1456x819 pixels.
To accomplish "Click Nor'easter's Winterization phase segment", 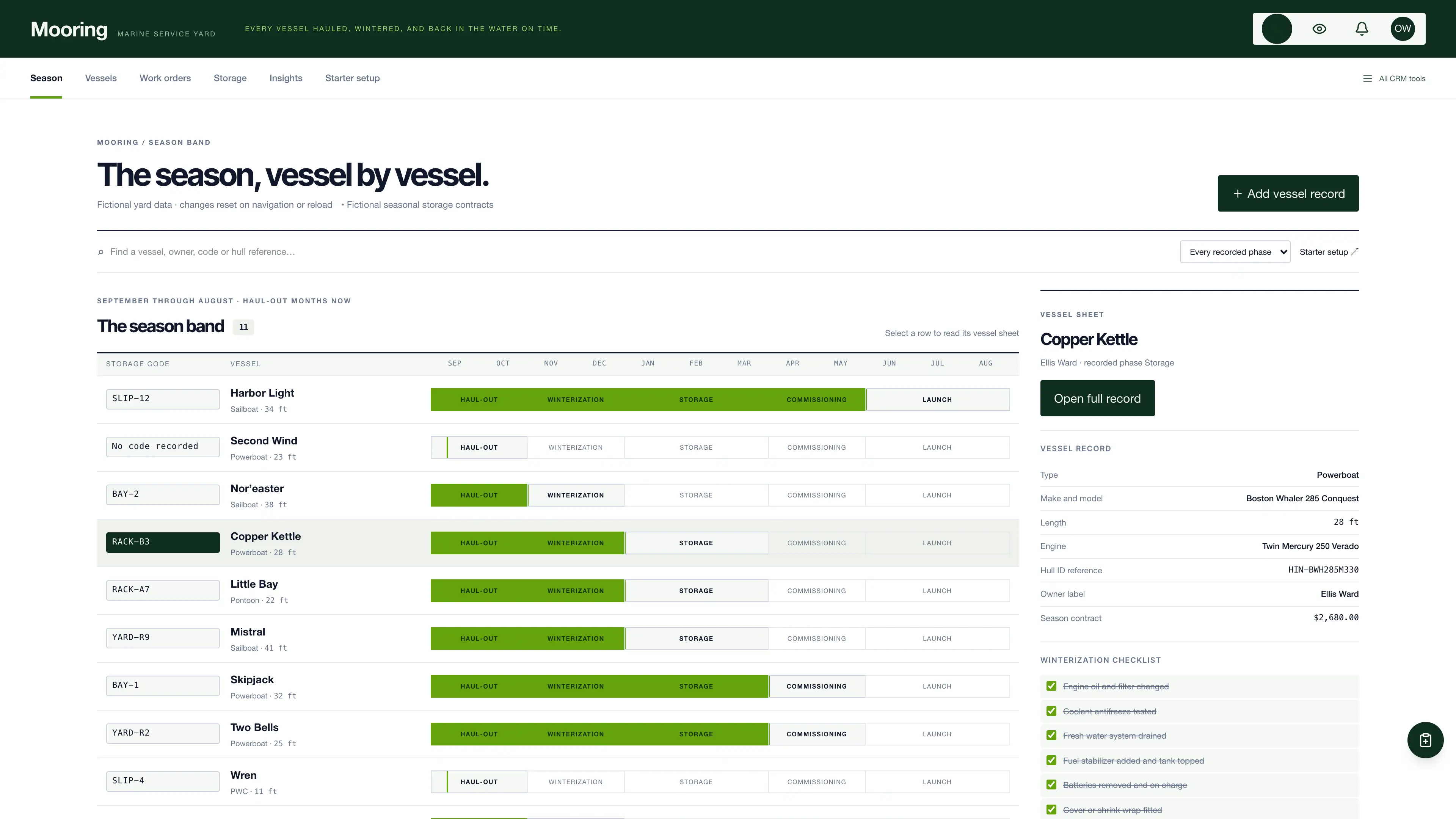I will tap(576, 495).
